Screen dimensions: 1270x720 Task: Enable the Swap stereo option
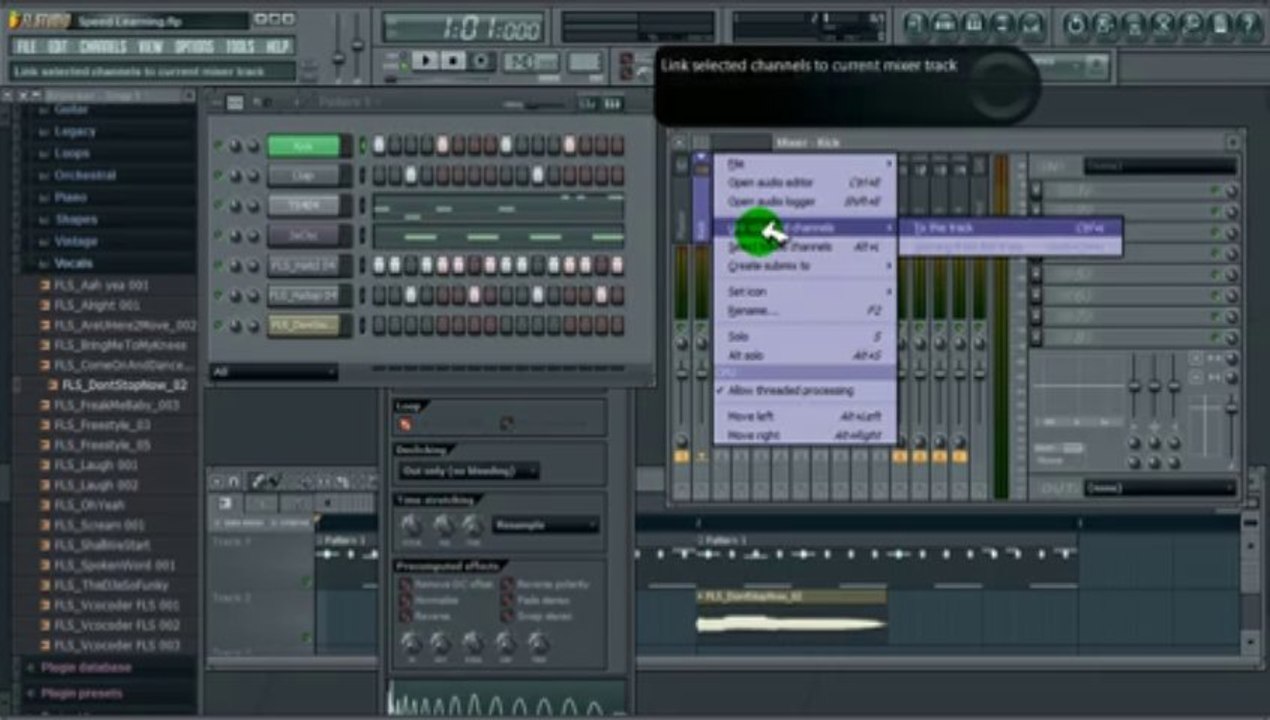tap(508, 616)
